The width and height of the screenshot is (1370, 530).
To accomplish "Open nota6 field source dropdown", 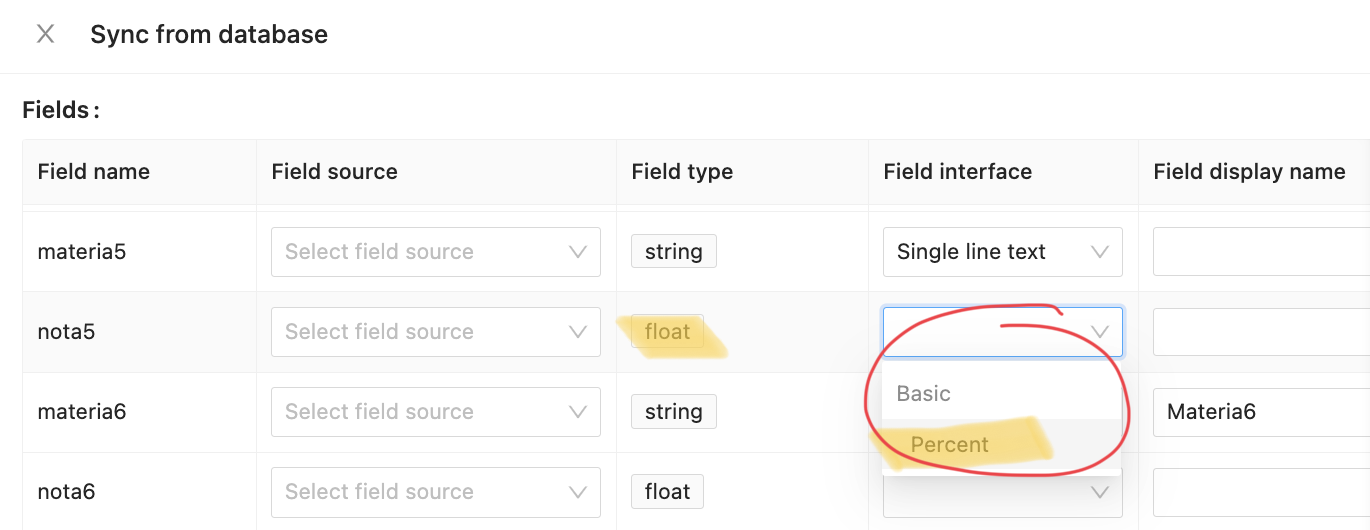I will point(420,492).
